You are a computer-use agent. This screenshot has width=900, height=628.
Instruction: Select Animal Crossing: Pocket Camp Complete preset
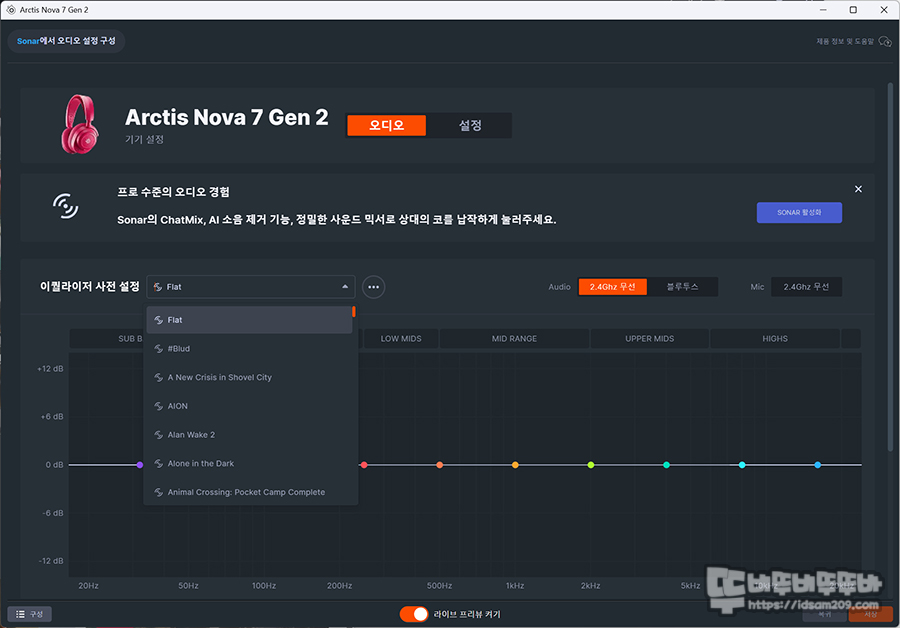249,492
